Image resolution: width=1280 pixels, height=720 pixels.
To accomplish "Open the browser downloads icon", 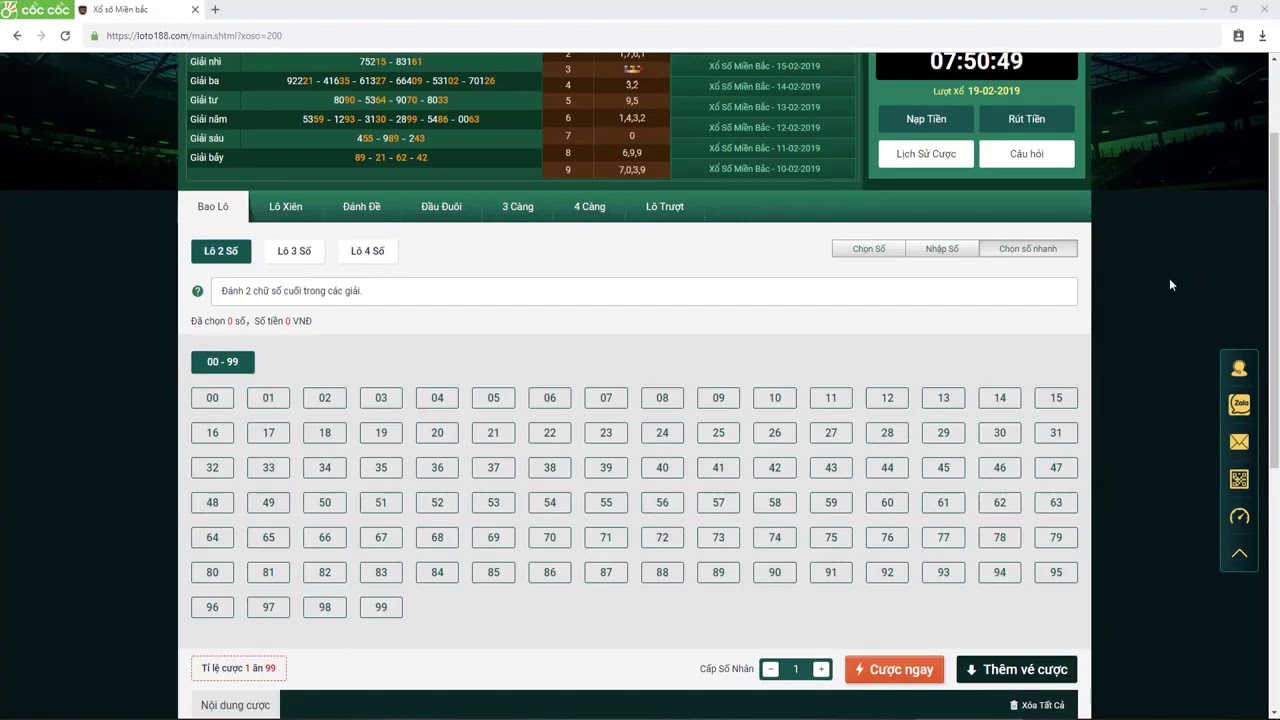I will 1262,35.
